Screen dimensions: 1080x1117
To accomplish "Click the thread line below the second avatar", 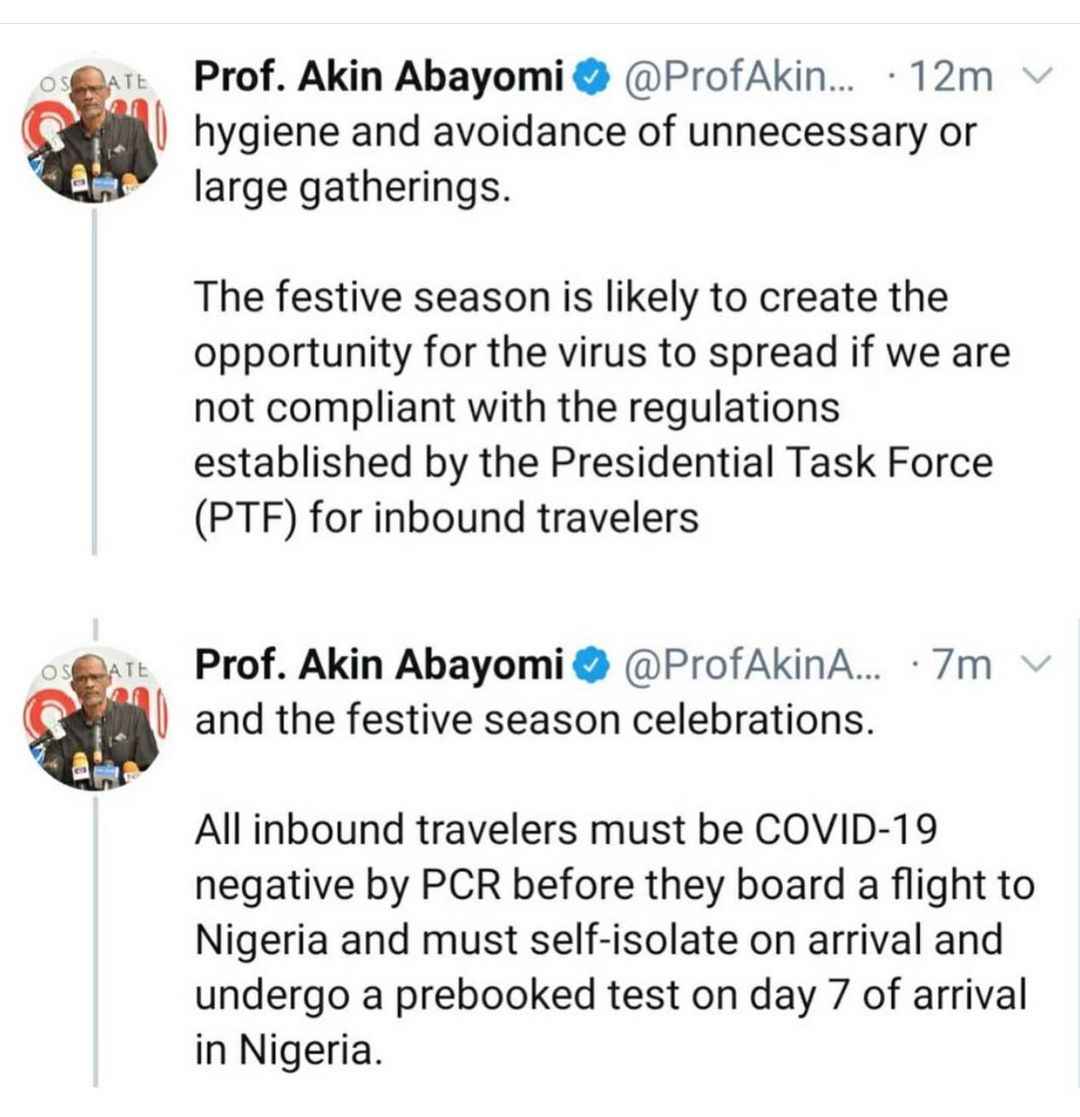I will [x=94, y=940].
